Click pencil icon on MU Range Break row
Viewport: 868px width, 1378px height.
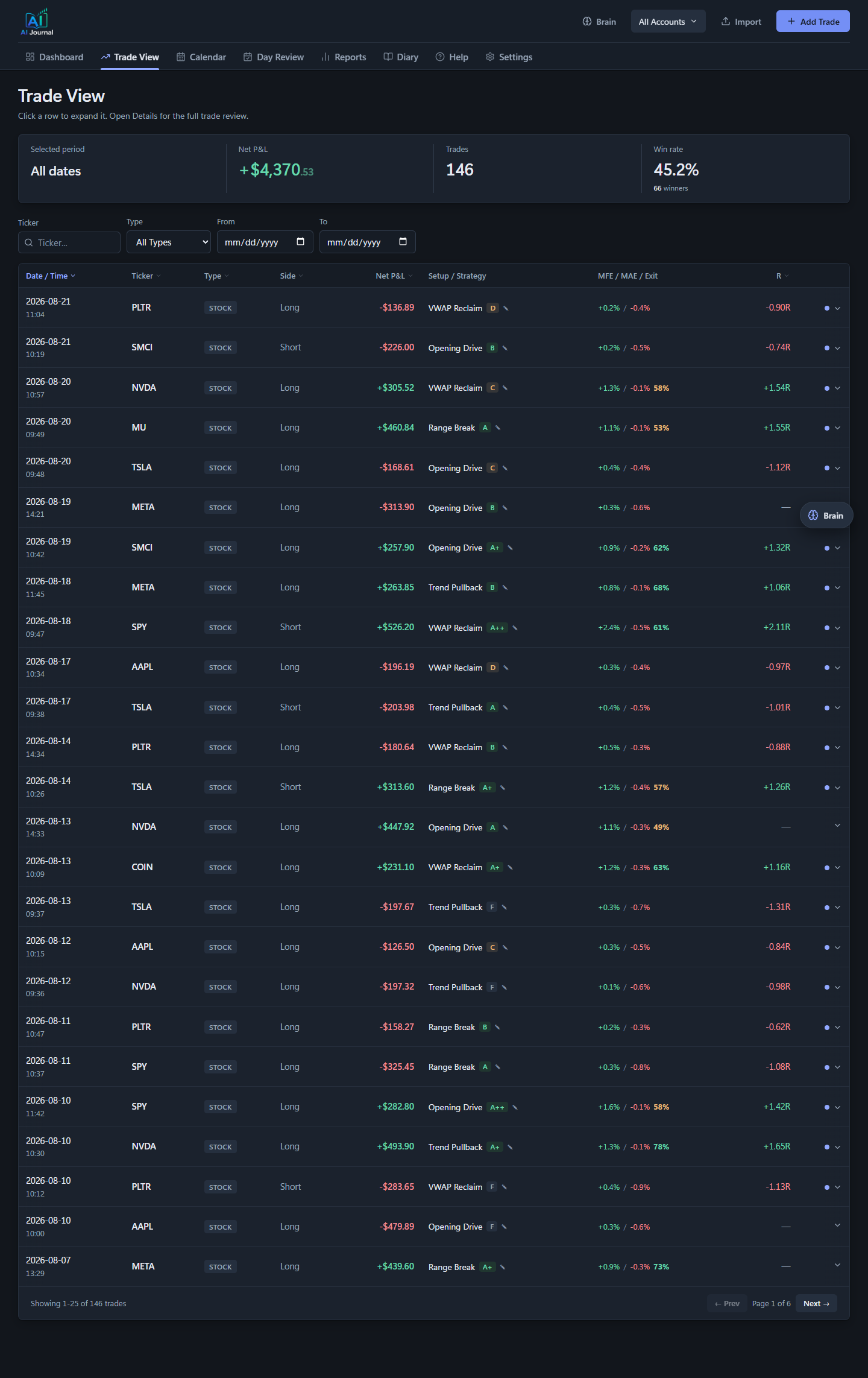point(497,428)
